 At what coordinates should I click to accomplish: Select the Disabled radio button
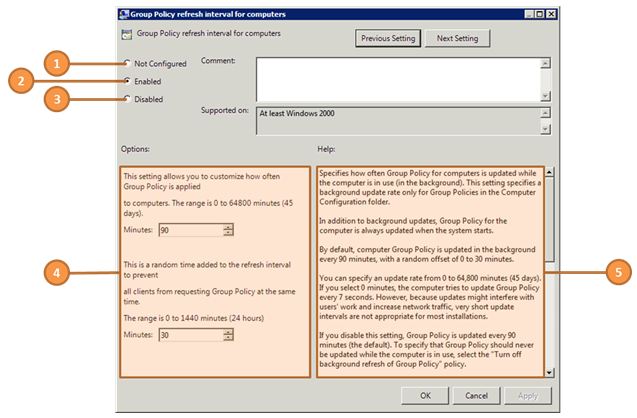point(127,99)
